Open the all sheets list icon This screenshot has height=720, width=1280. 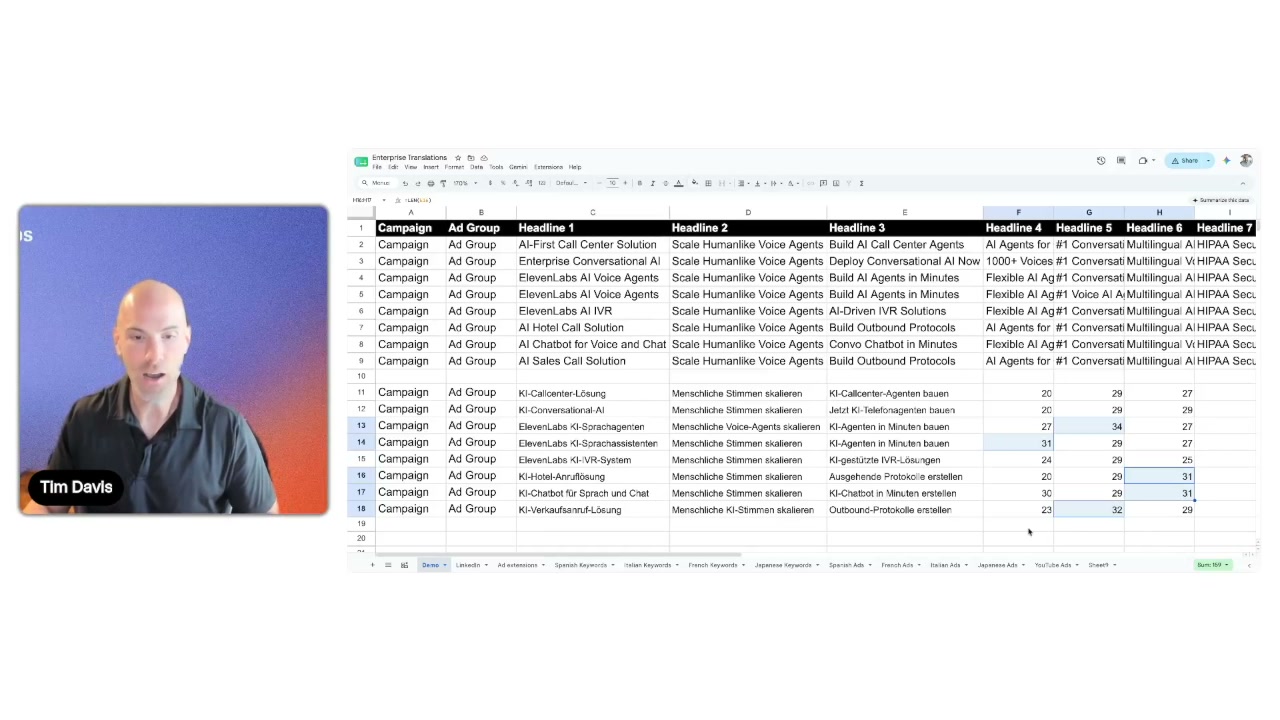(388, 565)
